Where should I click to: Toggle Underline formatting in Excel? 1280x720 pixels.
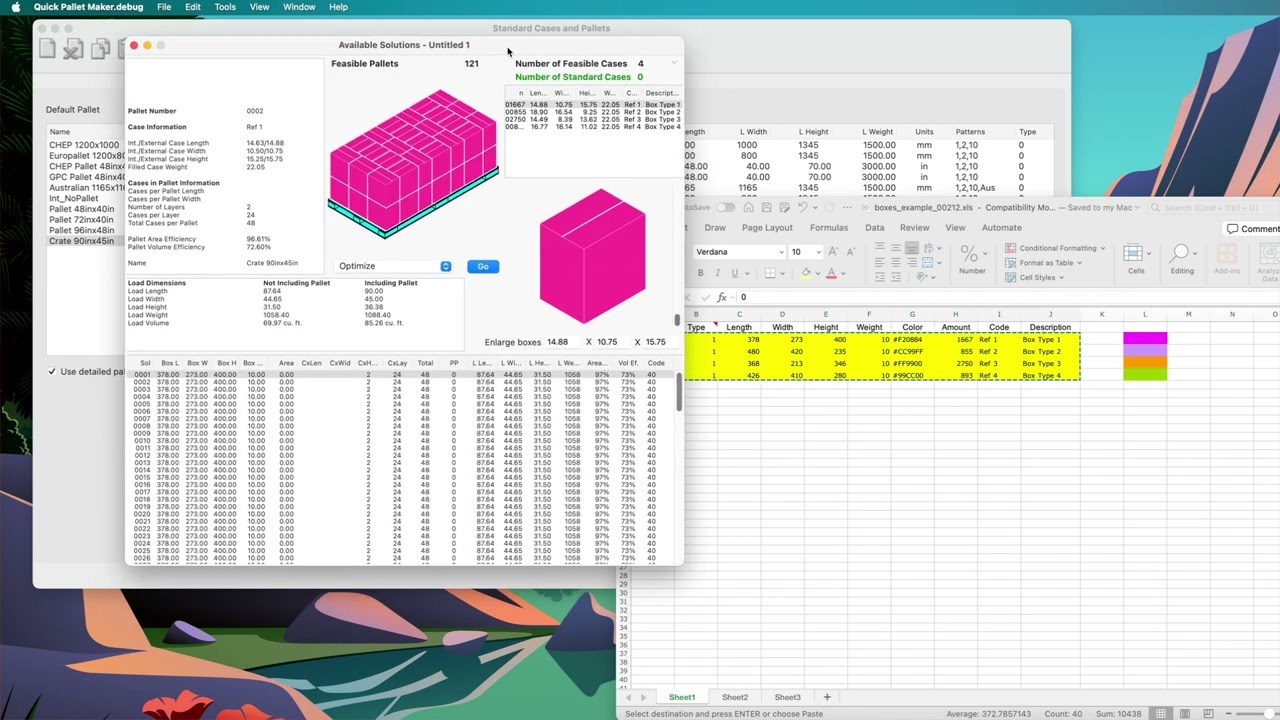click(734, 273)
